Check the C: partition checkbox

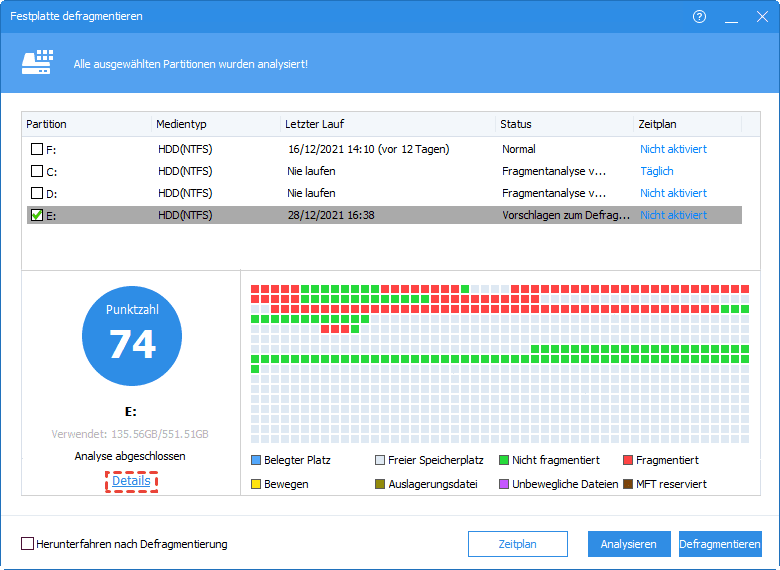coord(37,171)
